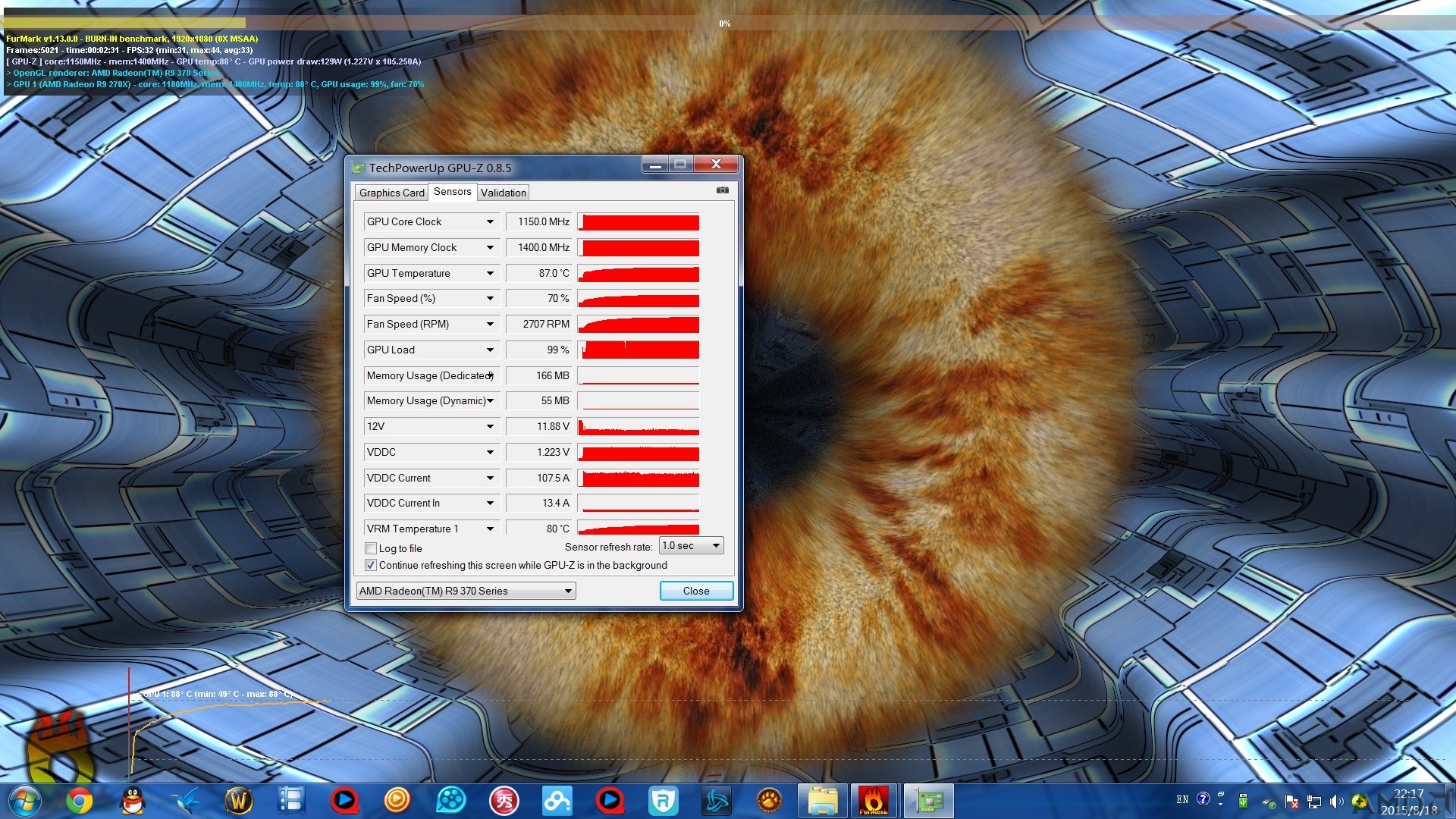
Task: Expand the VDDC Current sensor dropdown
Action: pyautogui.click(x=490, y=478)
